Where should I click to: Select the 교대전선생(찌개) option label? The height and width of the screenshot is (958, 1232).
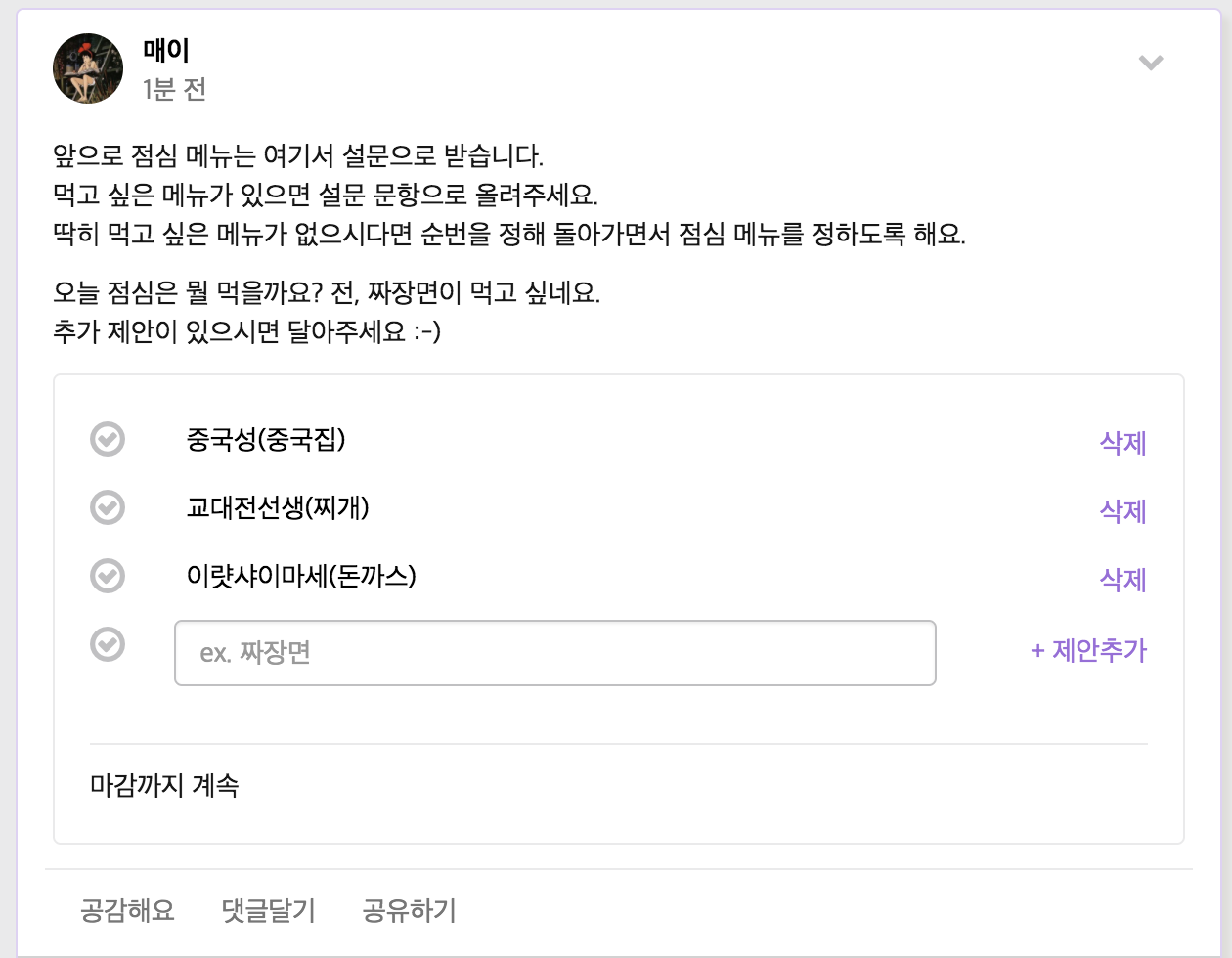click(x=278, y=507)
